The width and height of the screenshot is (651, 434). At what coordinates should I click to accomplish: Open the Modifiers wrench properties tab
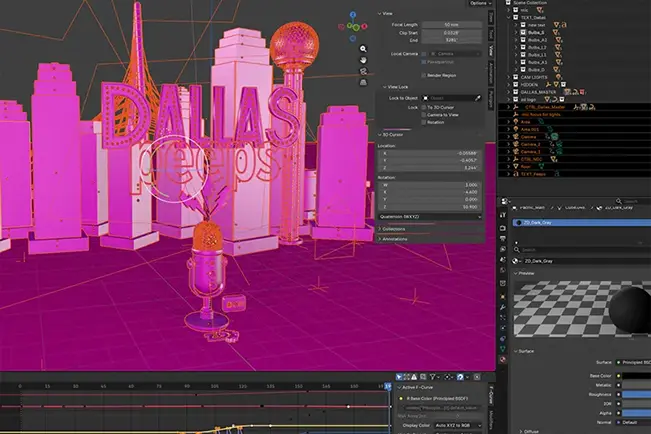[503, 307]
